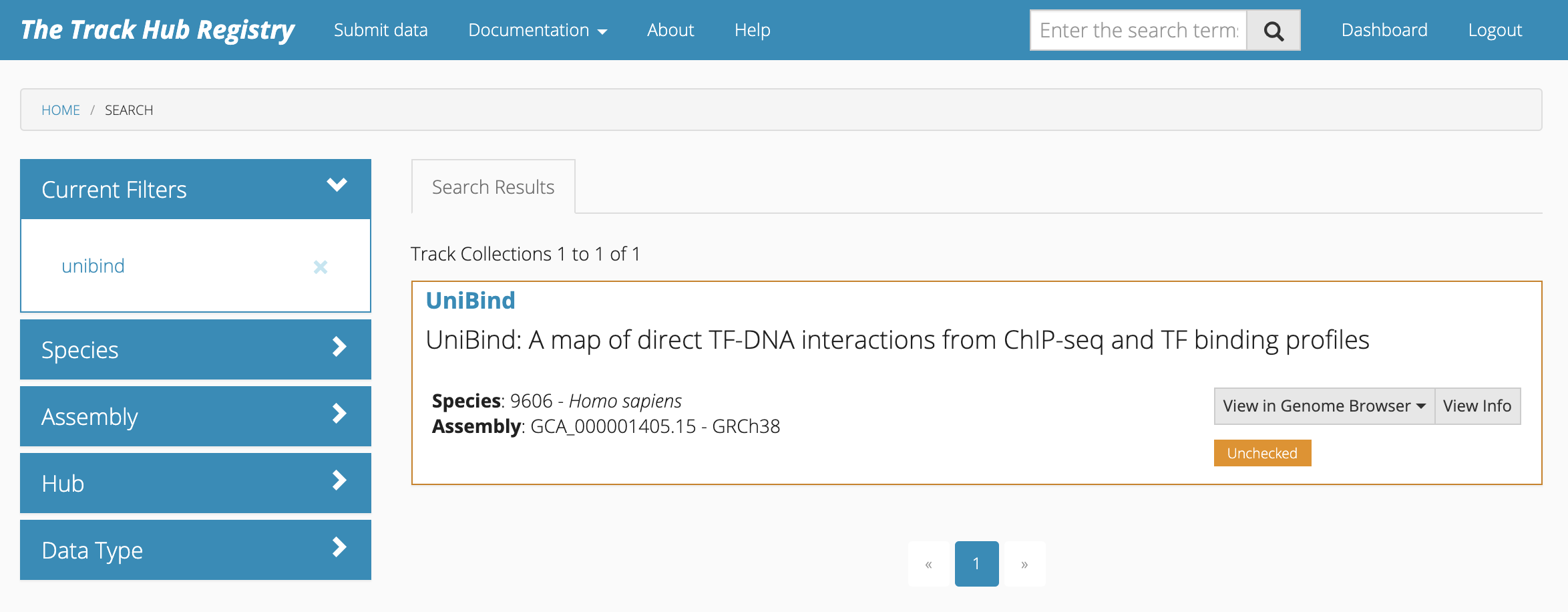Viewport: 1568px width, 612px height.
Task: Open the Documentation dropdown menu
Action: pyautogui.click(x=537, y=31)
